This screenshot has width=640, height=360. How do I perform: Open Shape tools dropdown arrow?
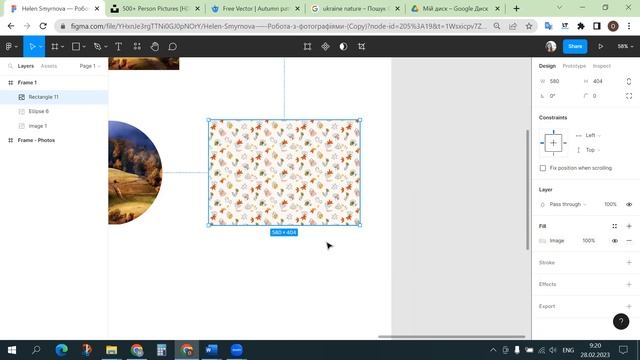84,47
